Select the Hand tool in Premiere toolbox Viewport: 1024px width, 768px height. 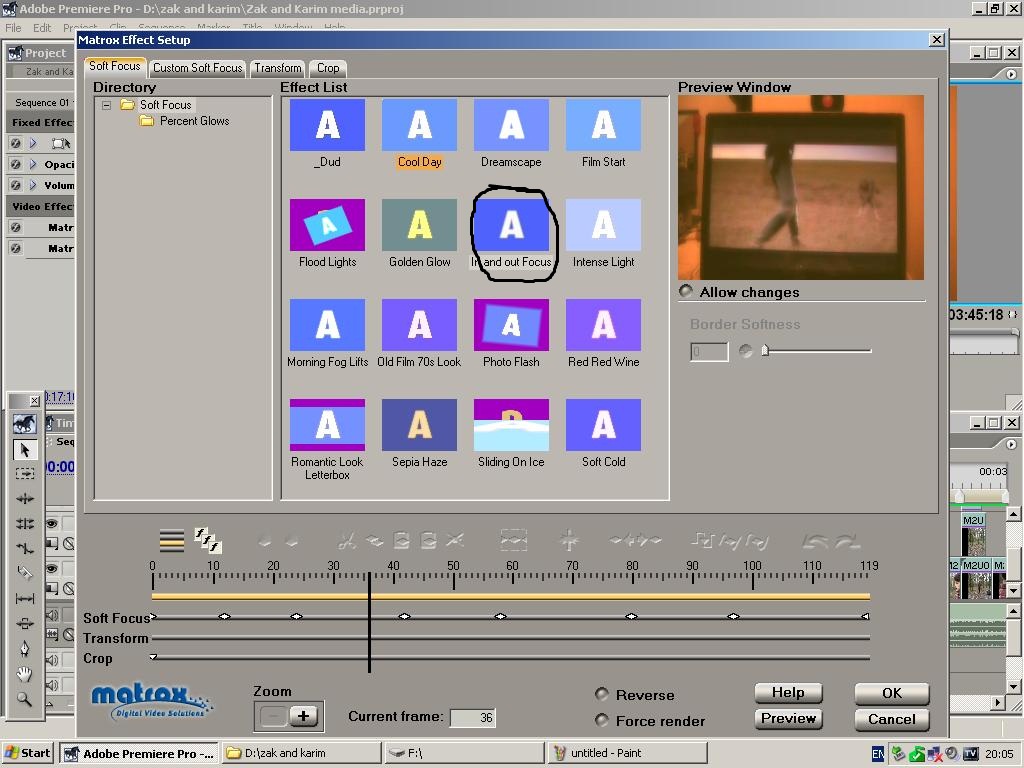pos(25,674)
